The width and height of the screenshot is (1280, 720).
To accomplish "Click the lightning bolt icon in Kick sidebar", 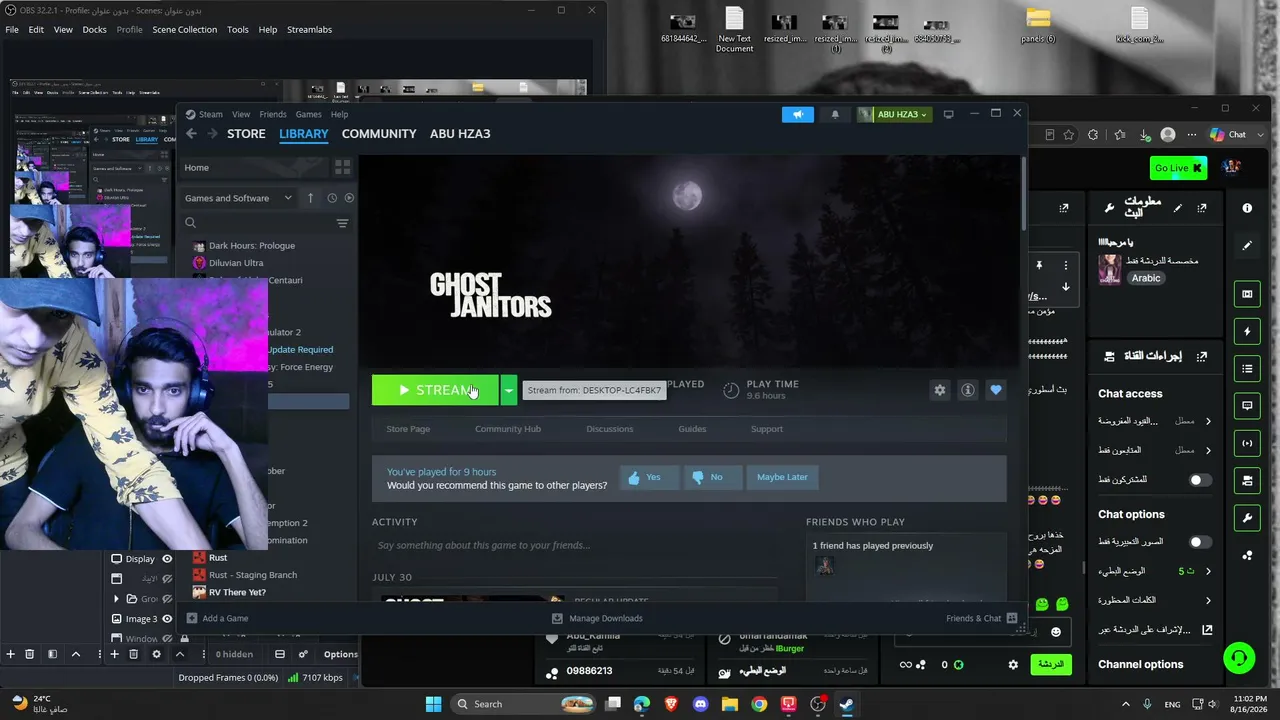I will point(1247,331).
